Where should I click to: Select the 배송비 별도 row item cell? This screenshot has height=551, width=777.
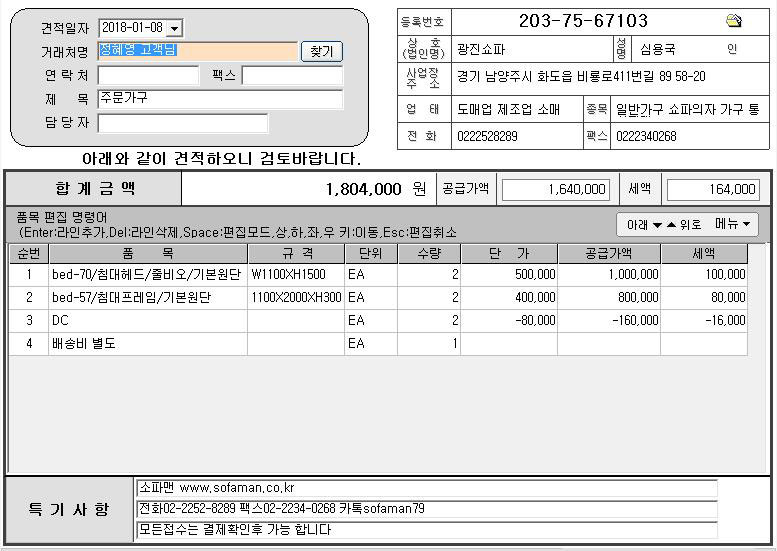pyautogui.click(x=146, y=343)
